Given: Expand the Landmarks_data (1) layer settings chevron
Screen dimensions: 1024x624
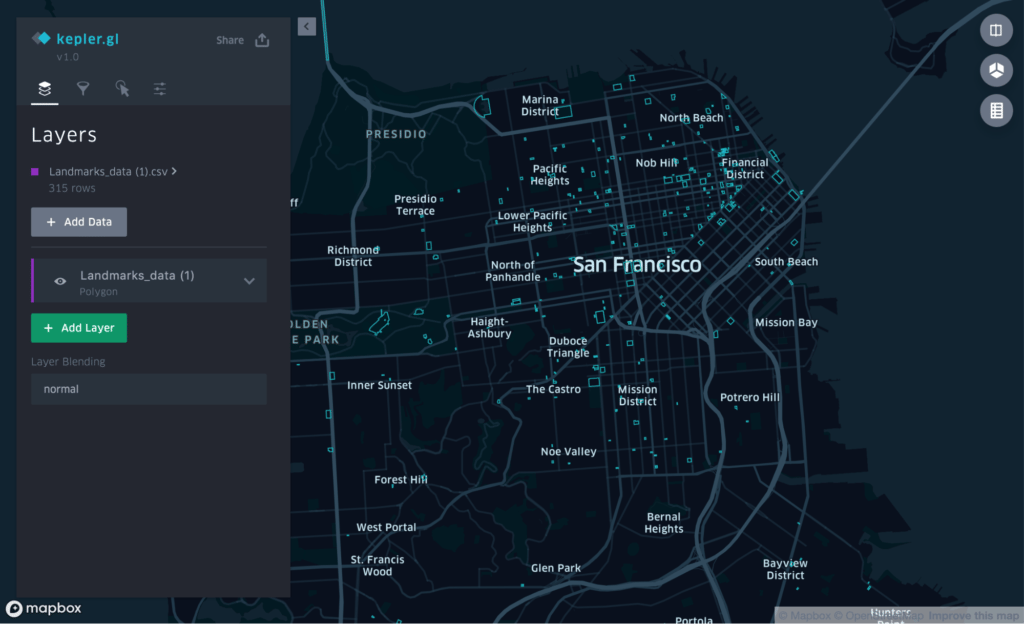Looking at the screenshot, I should [249, 281].
